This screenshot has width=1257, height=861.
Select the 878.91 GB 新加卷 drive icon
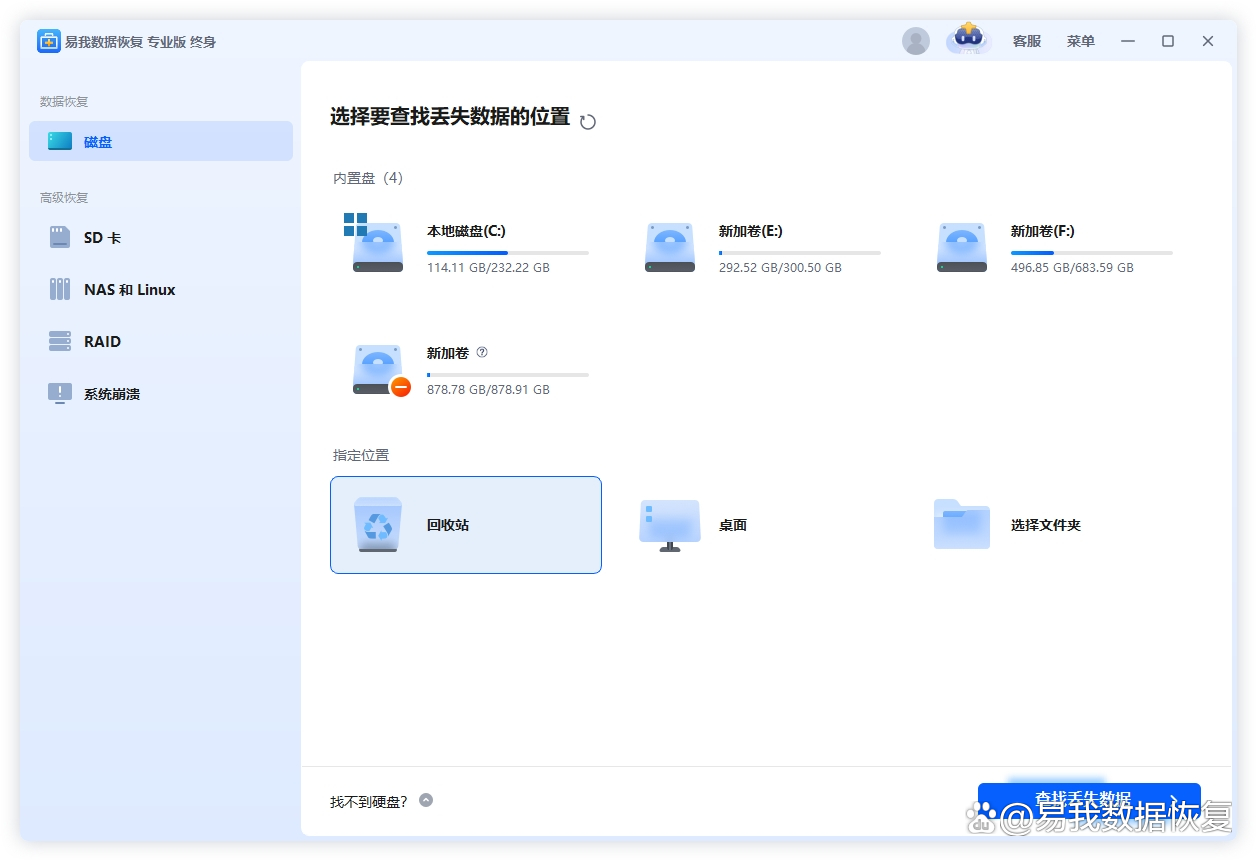[377, 369]
